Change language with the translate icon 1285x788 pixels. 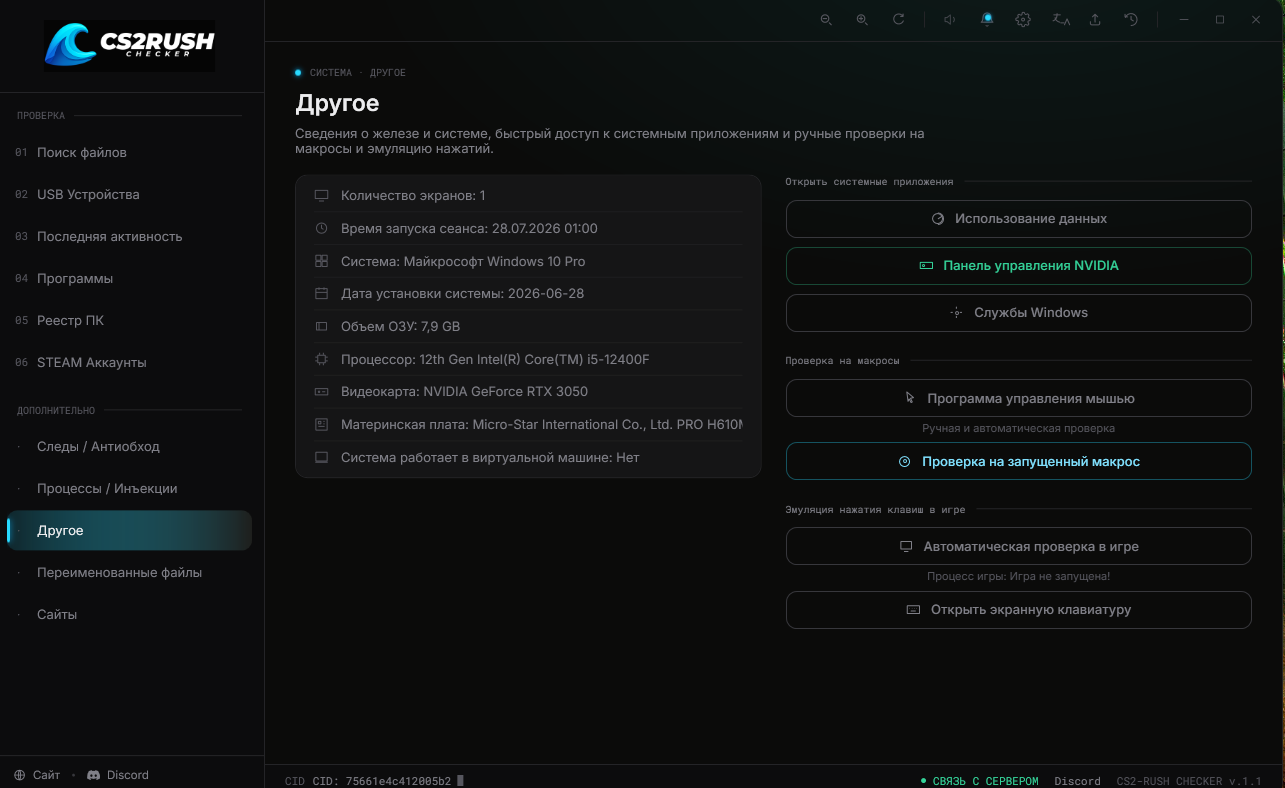tap(1059, 20)
